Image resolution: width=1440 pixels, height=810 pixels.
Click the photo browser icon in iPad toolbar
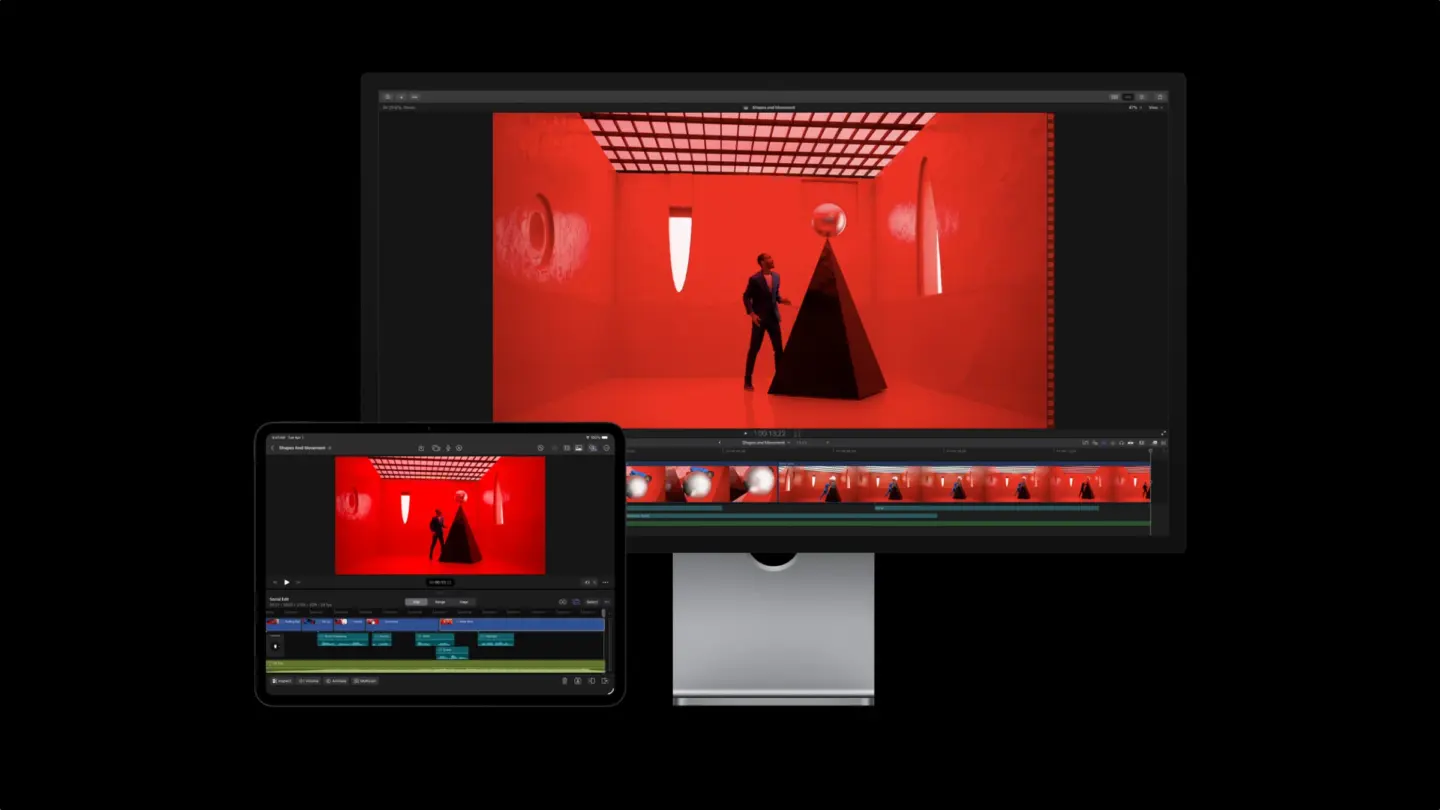[x=578, y=448]
